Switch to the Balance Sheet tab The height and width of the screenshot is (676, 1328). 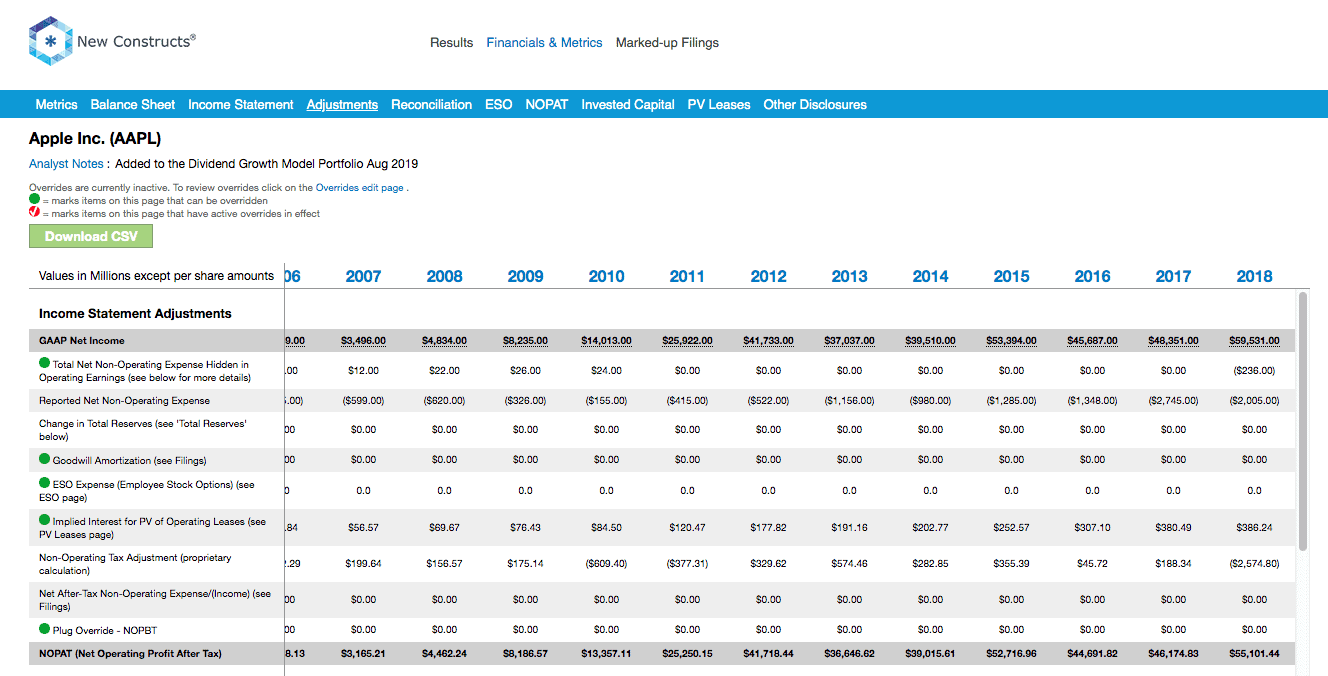[133, 104]
